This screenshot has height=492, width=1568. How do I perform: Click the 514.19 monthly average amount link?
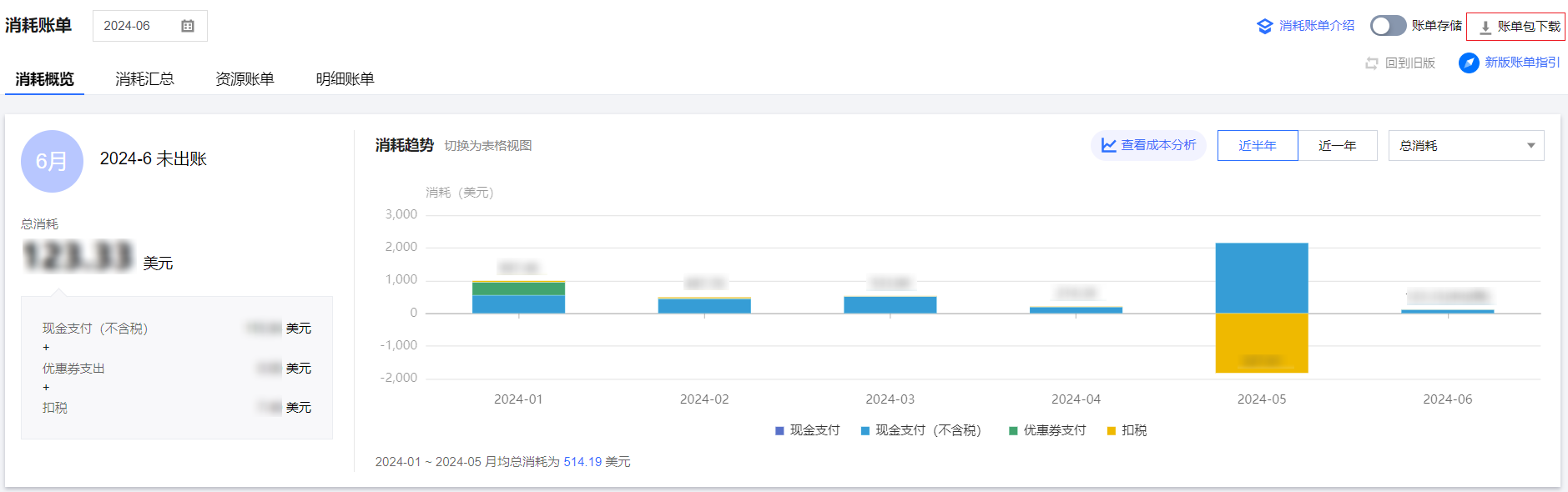tap(582, 462)
